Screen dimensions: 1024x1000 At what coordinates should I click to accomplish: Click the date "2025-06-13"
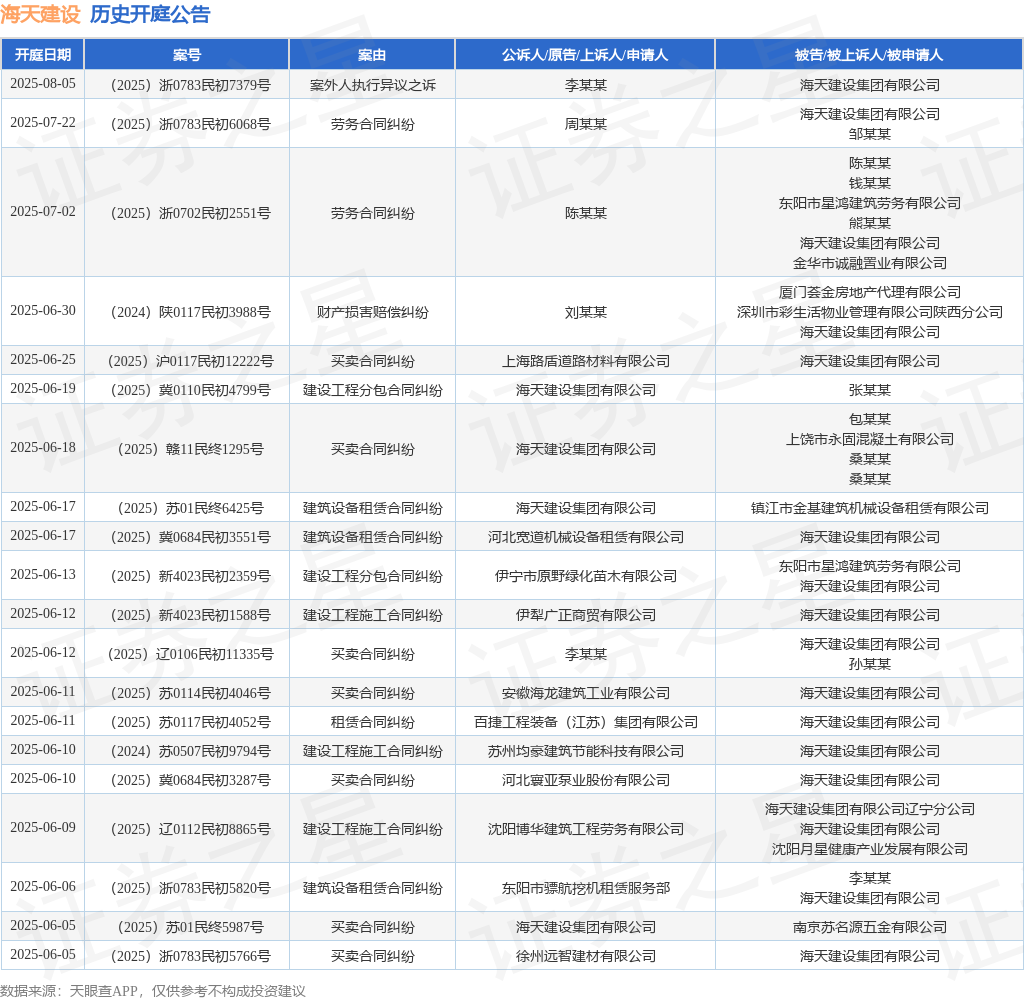point(42,575)
